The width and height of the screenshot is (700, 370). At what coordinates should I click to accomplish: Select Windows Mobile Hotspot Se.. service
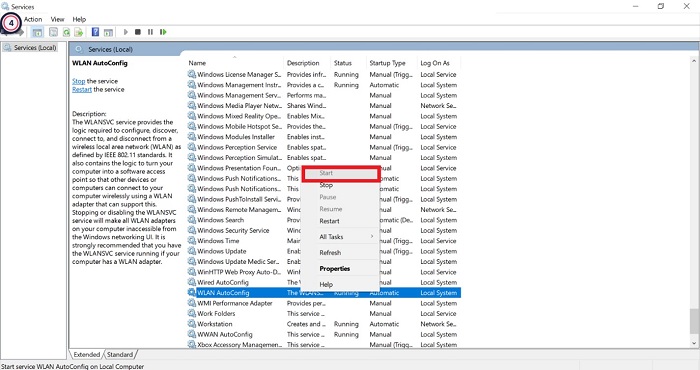coord(239,126)
